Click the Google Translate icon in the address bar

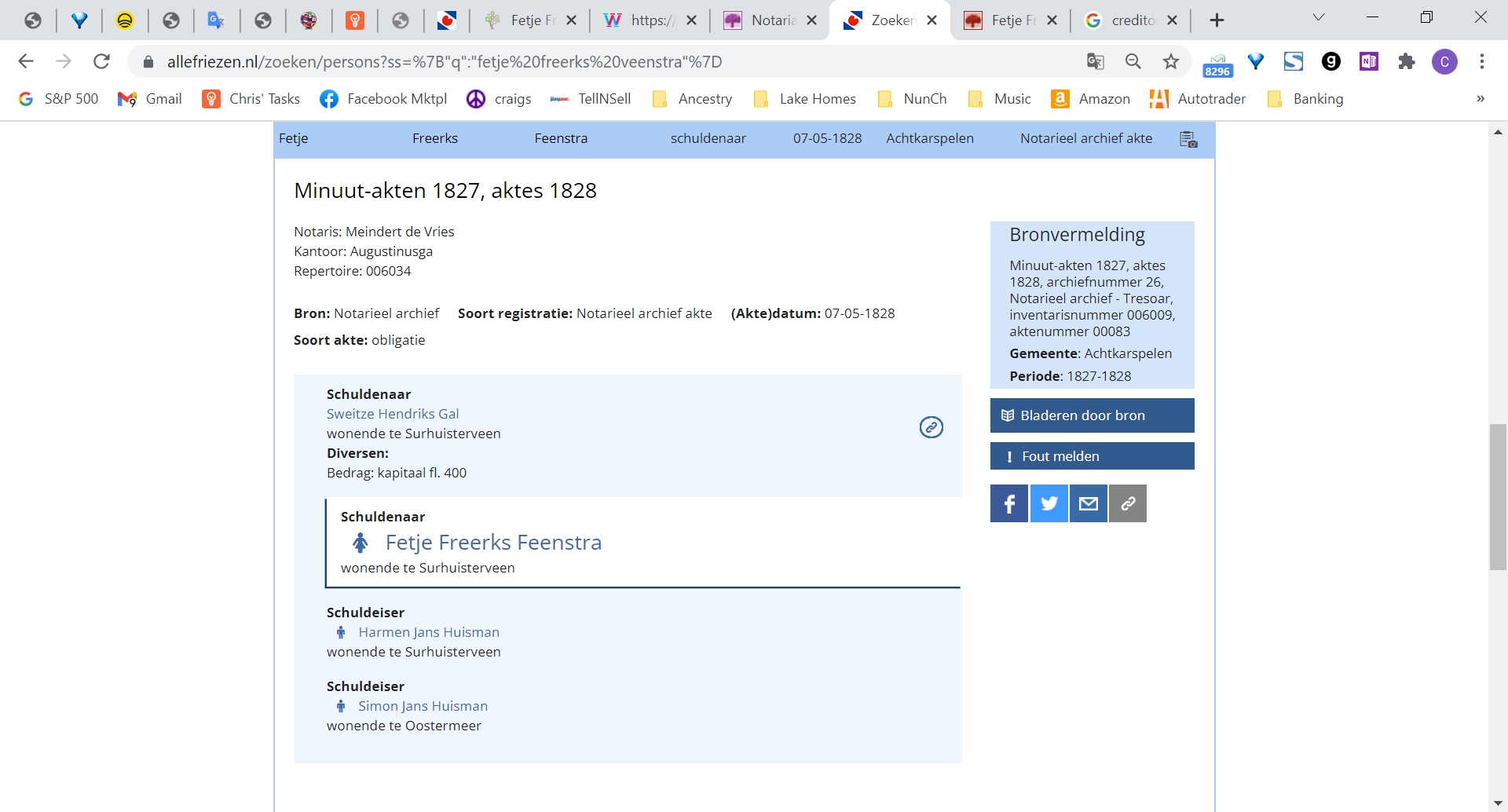(1096, 60)
